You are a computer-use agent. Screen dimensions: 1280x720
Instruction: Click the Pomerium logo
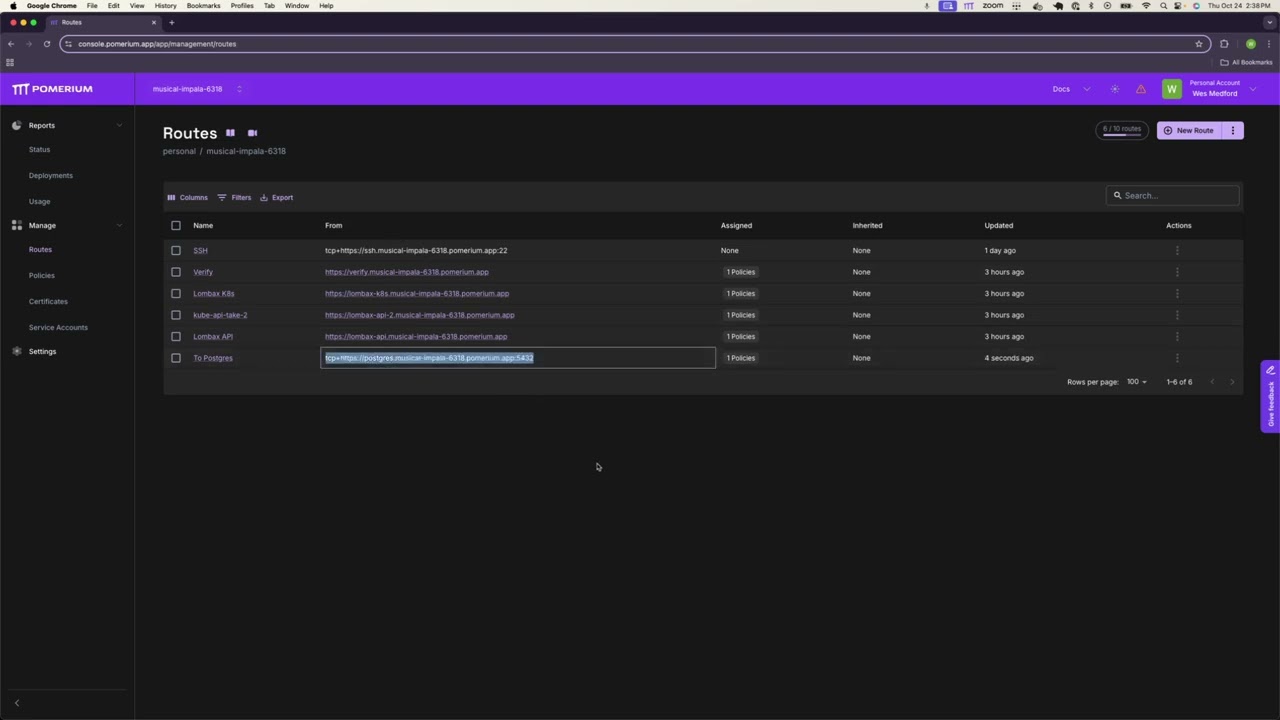click(x=52, y=89)
